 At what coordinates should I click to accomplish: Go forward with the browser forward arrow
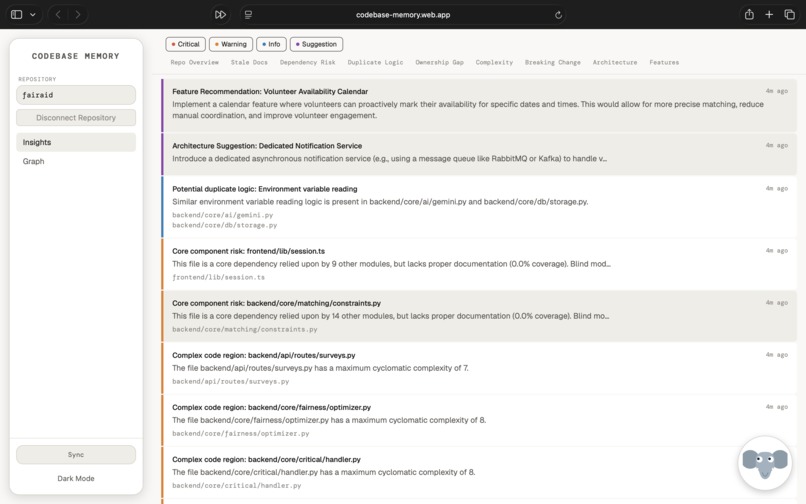point(78,14)
